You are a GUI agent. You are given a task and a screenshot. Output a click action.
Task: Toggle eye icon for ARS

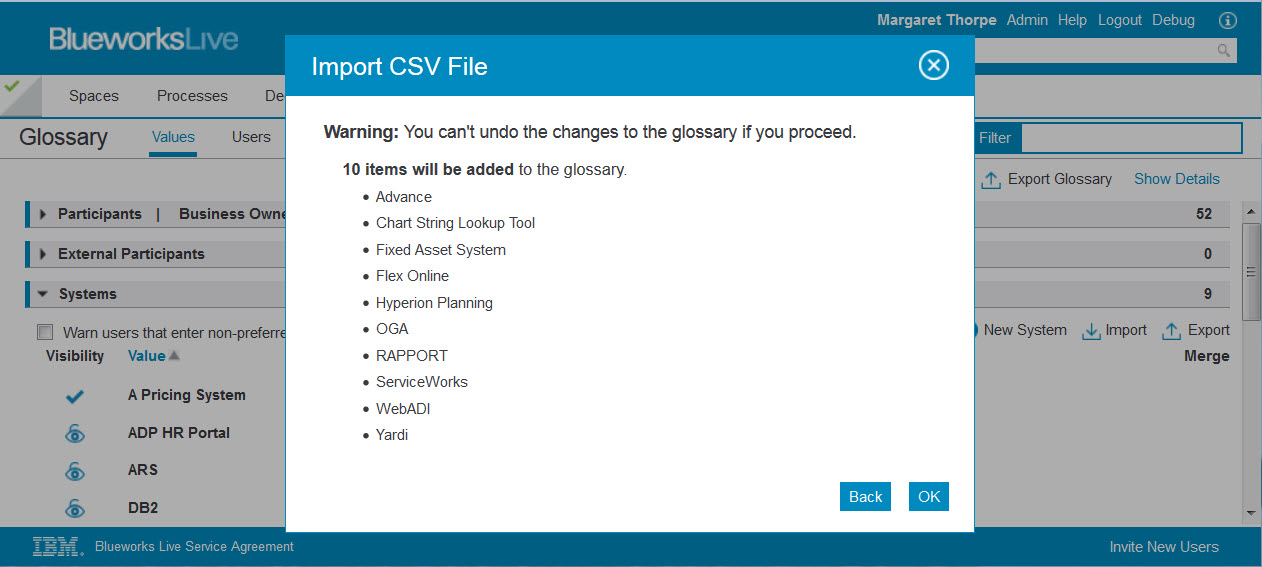(x=75, y=471)
